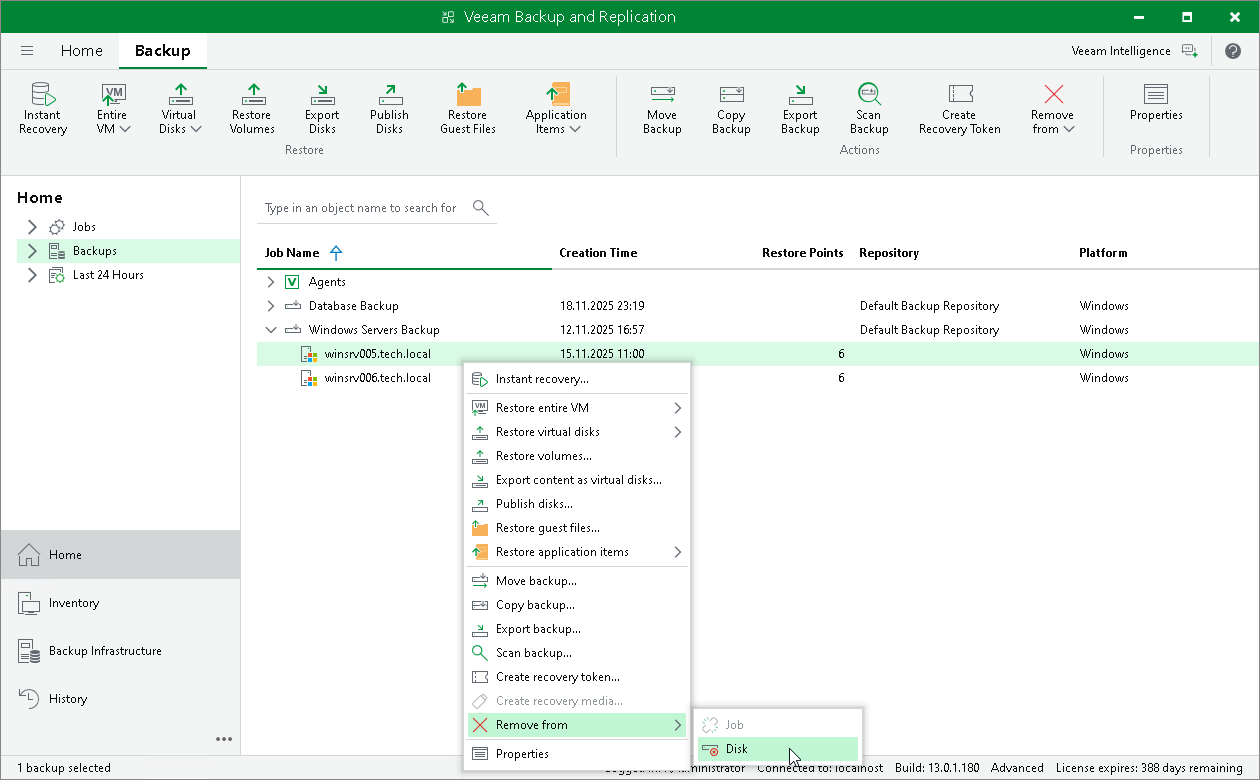Expand the Database Backup row
The height and width of the screenshot is (780, 1260).
(x=270, y=306)
